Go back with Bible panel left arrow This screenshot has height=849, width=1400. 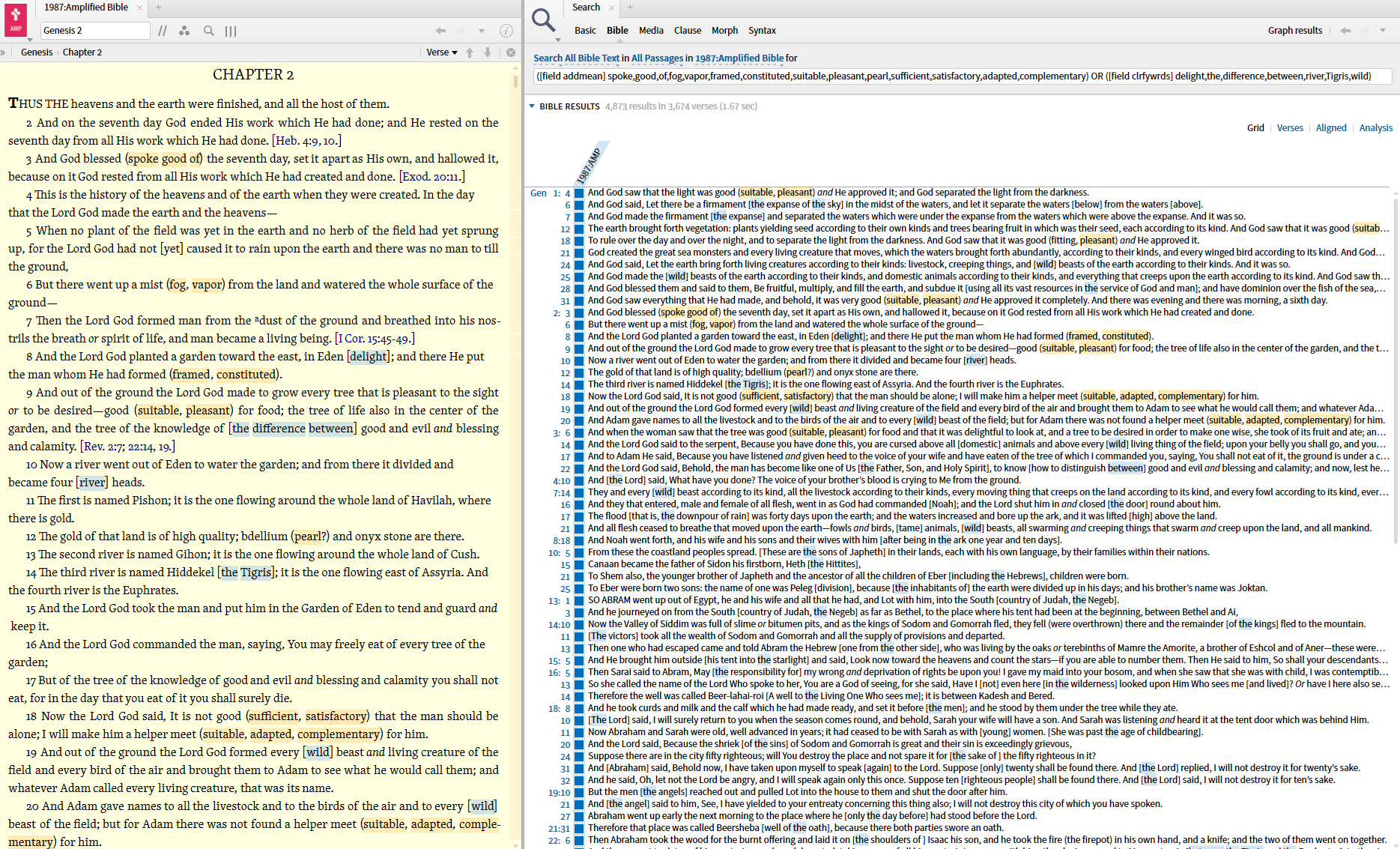440,31
